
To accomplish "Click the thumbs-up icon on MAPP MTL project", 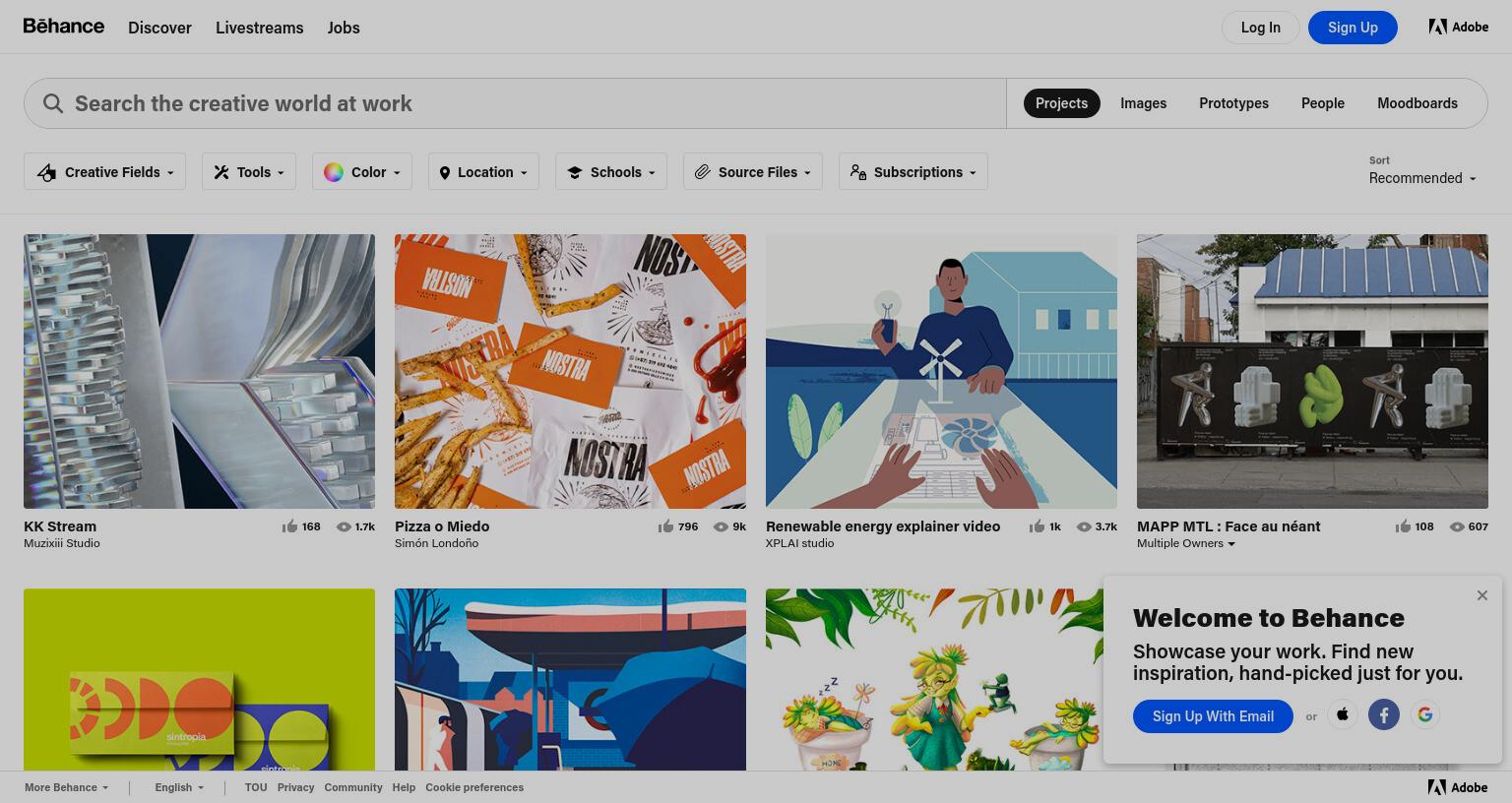I will [x=1403, y=526].
